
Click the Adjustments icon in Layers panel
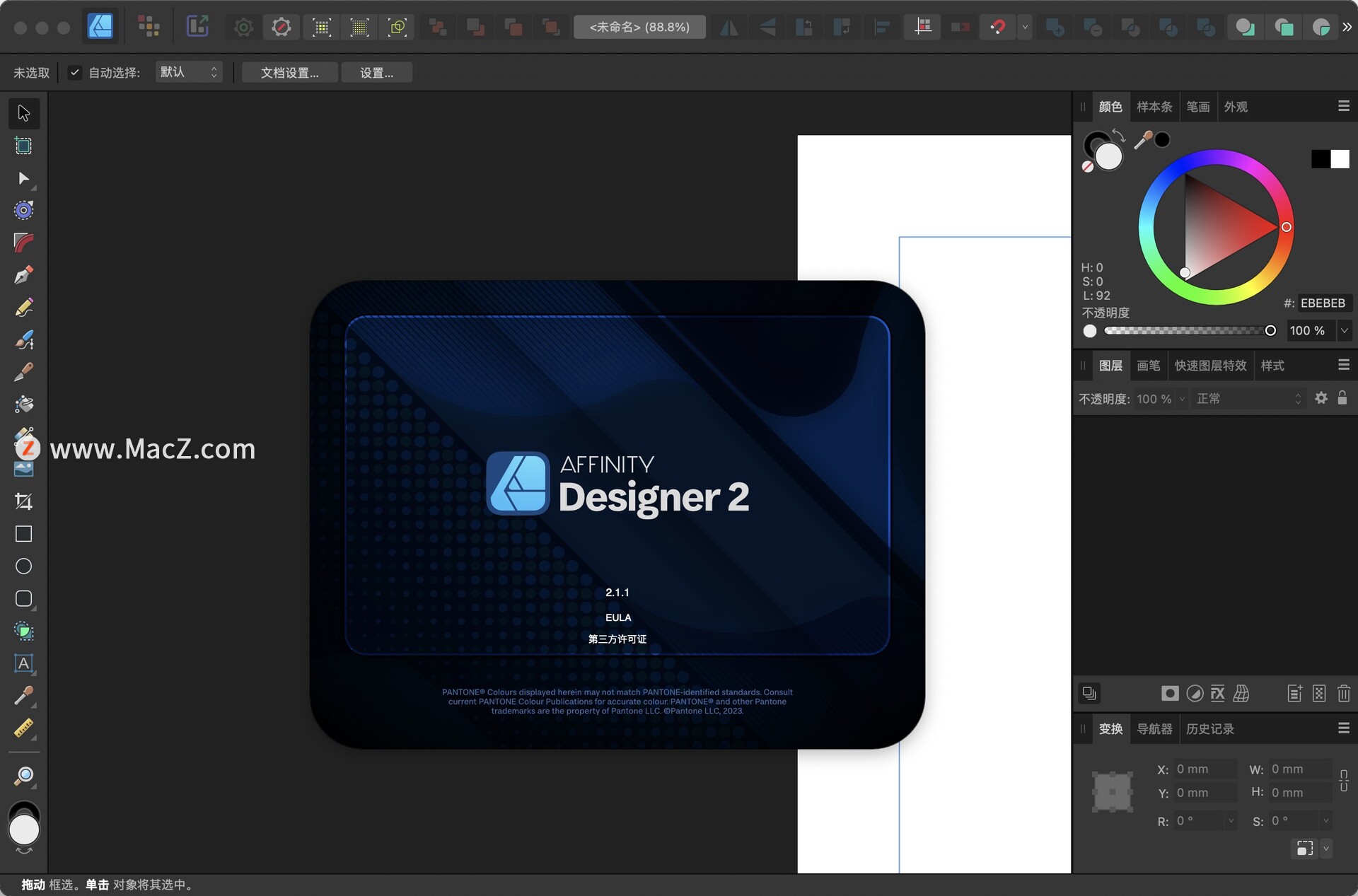pyautogui.click(x=1195, y=694)
